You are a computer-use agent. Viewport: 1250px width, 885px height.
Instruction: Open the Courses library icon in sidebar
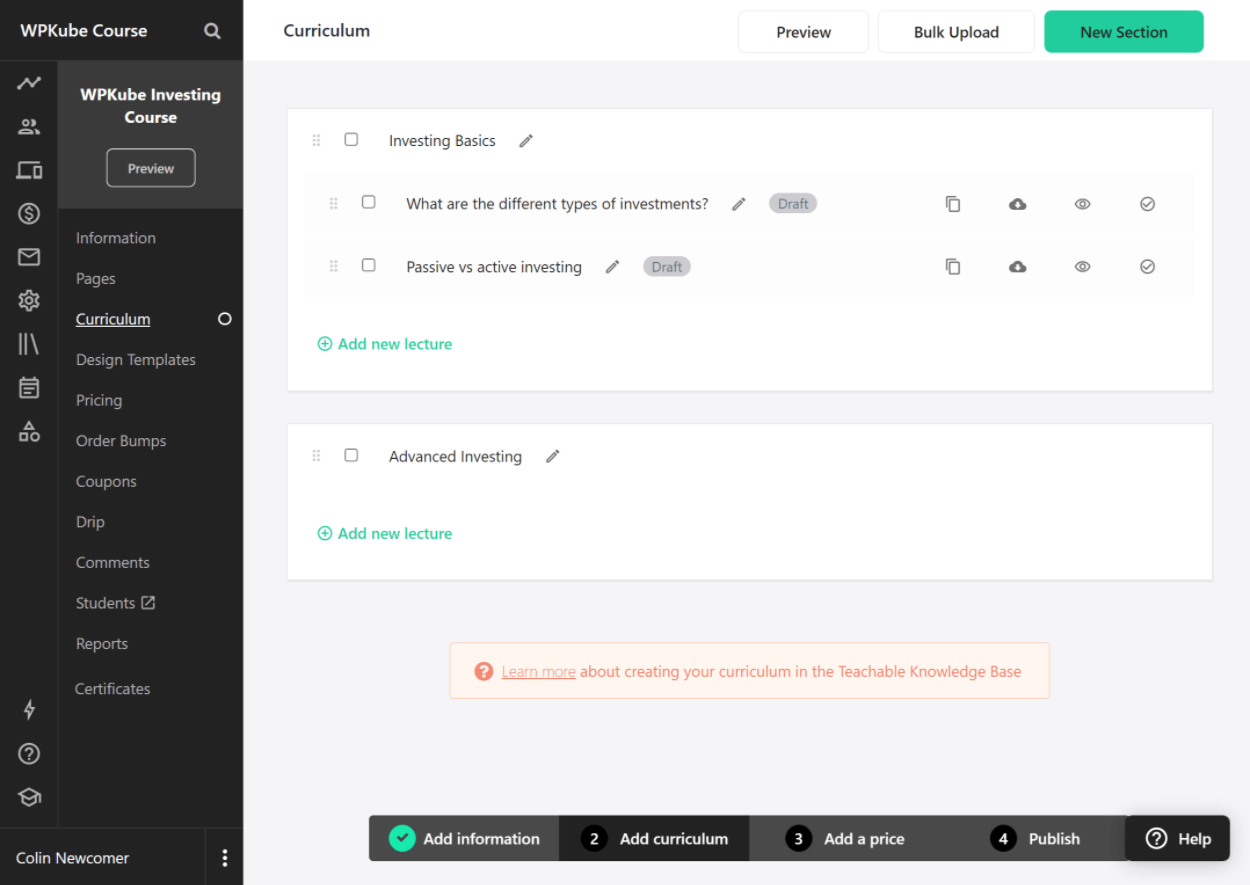pyautogui.click(x=29, y=344)
